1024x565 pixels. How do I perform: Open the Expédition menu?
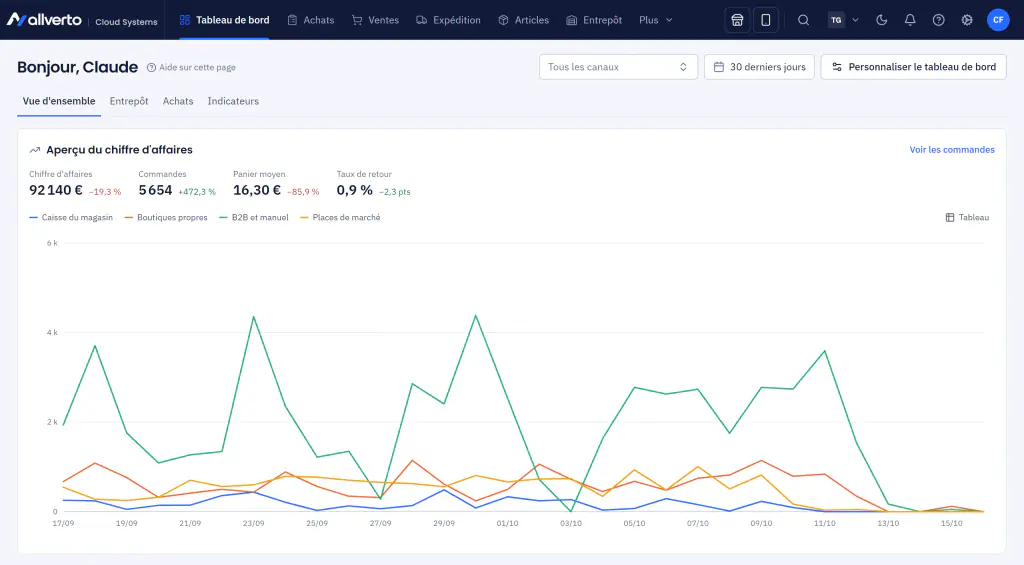[448, 20]
